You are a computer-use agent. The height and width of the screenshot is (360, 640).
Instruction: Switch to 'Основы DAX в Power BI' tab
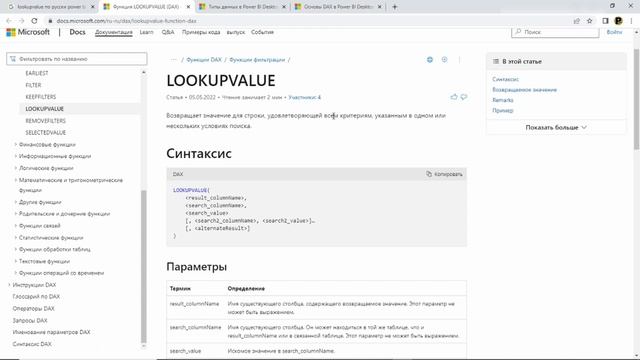[x=338, y=7]
